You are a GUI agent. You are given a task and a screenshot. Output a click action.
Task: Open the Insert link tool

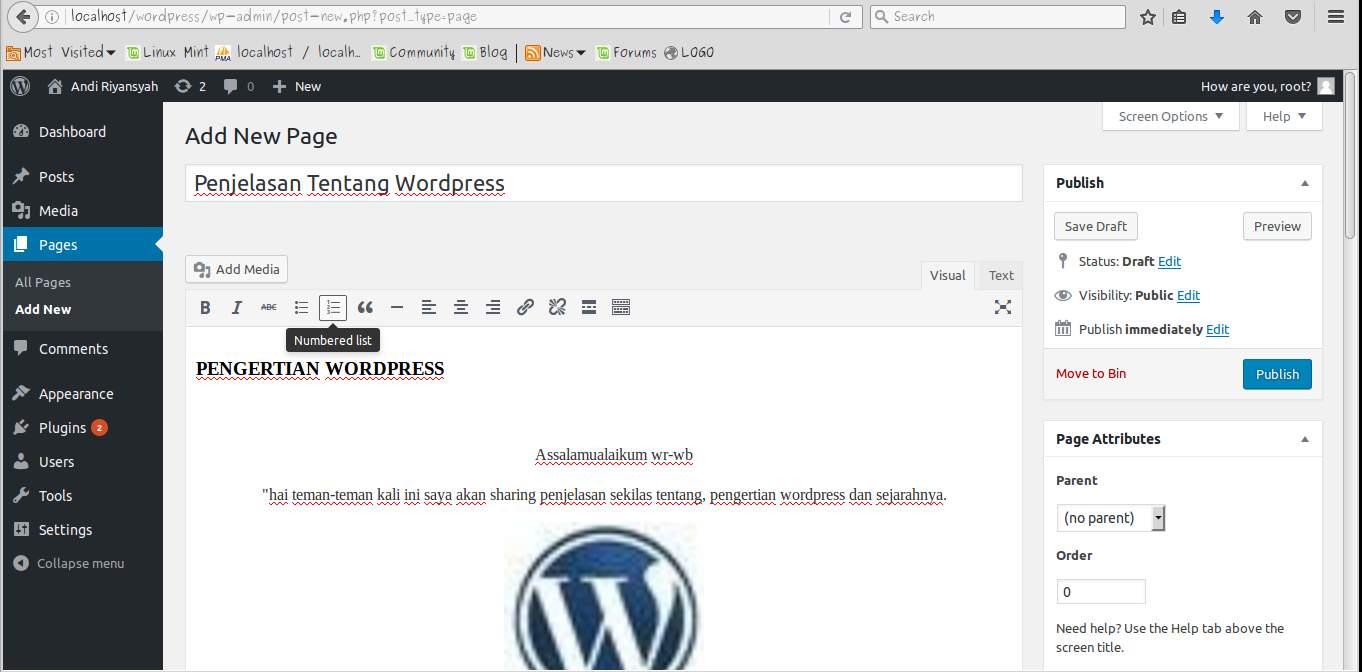coord(525,307)
